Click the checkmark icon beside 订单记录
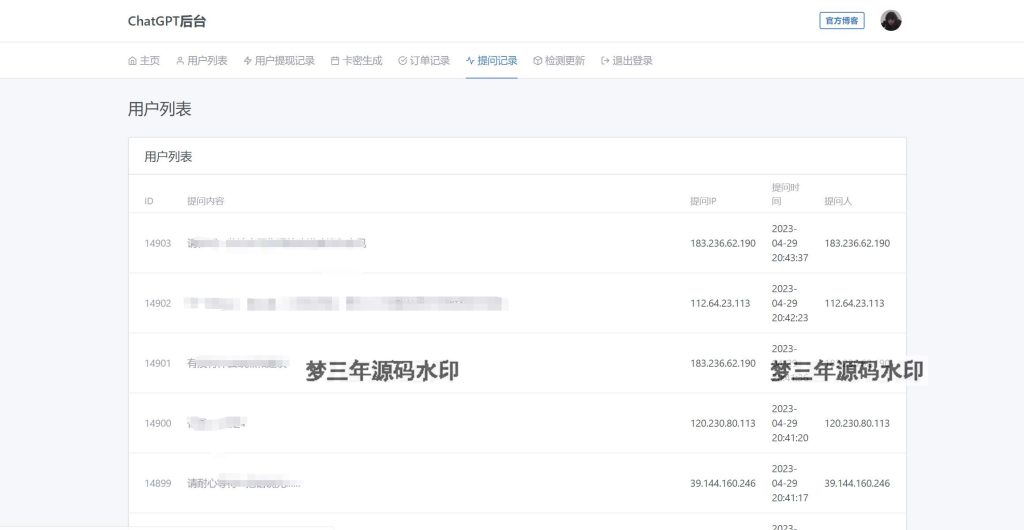This screenshot has width=1024, height=530. [x=402, y=61]
